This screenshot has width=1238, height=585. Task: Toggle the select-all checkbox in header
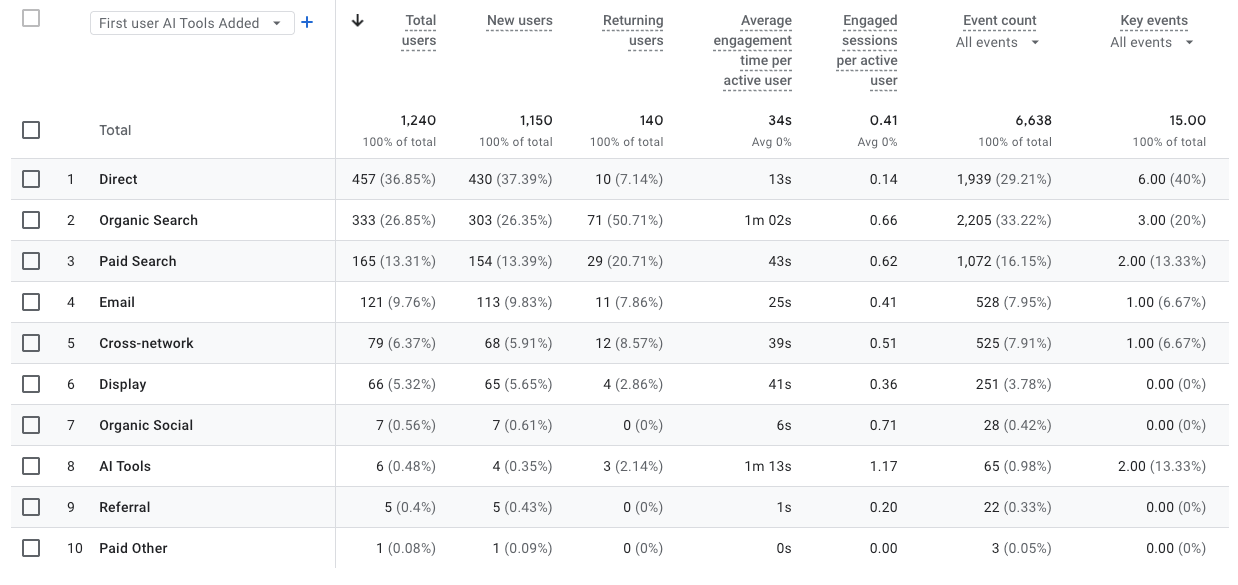click(31, 18)
